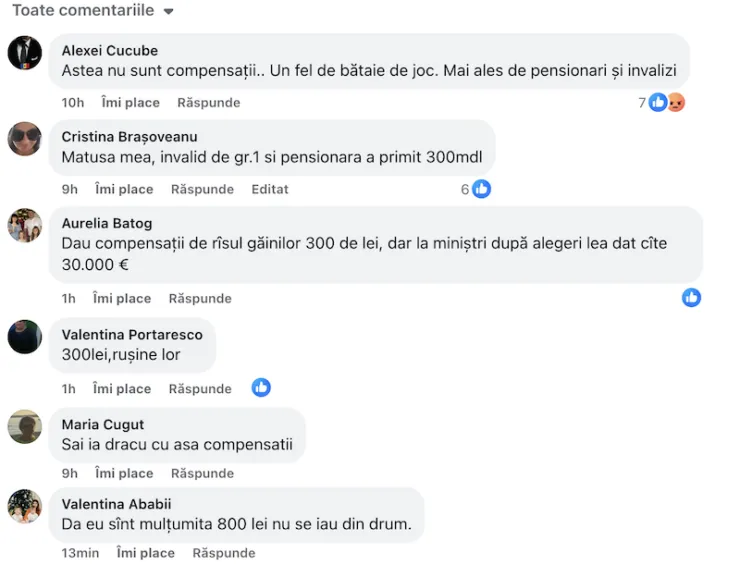The width and height of the screenshot is (740, 565).
Task: Open Alexei Cucube's profile picture
Action: point(25,52)
